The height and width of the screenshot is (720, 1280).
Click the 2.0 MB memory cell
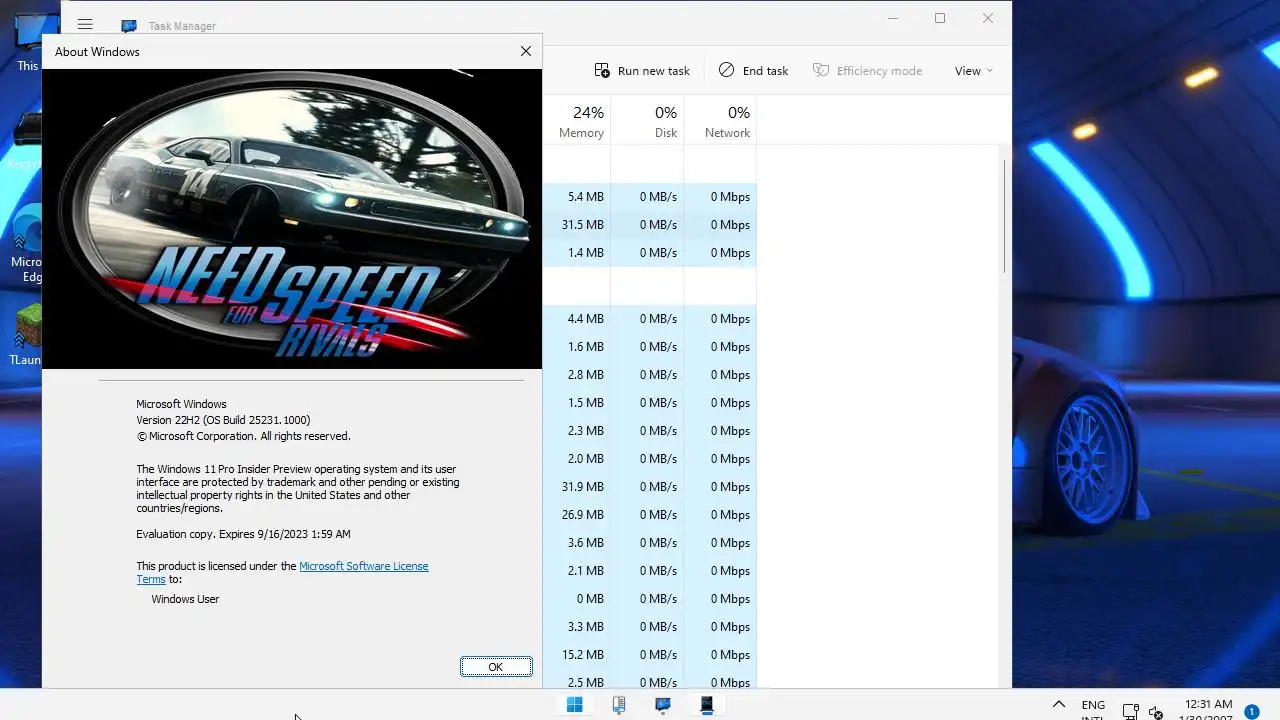[x=577, y=459]
